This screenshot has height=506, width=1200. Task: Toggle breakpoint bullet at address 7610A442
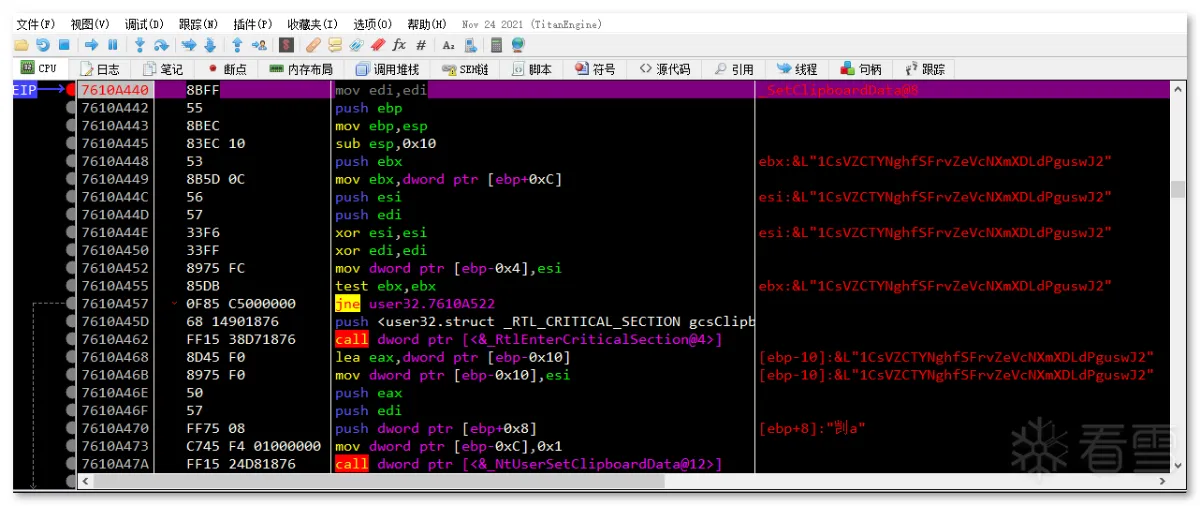(71, 108)
